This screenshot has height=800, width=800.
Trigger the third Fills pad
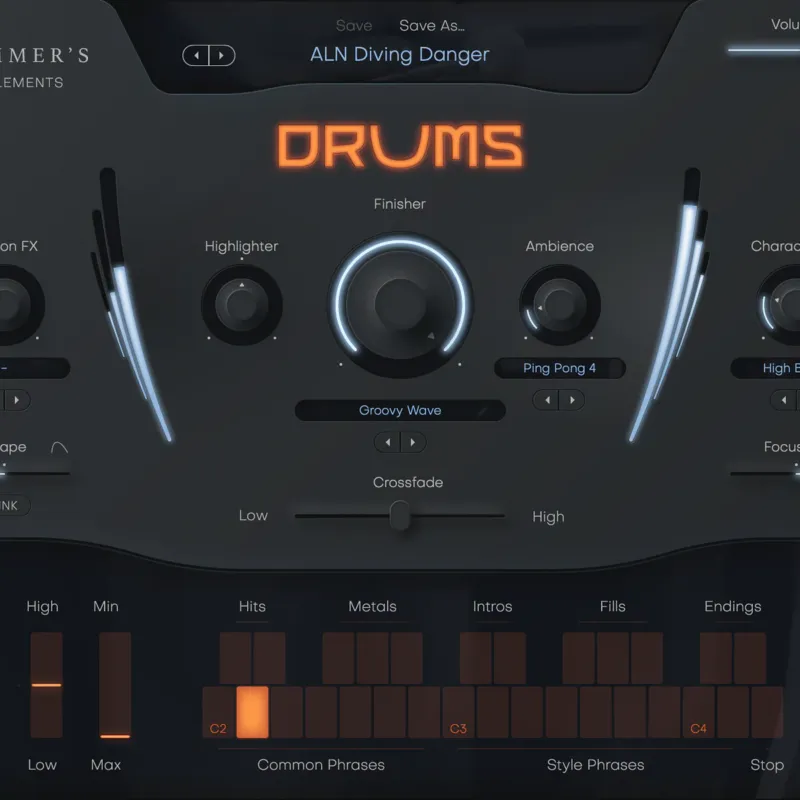tap(647, 658)
